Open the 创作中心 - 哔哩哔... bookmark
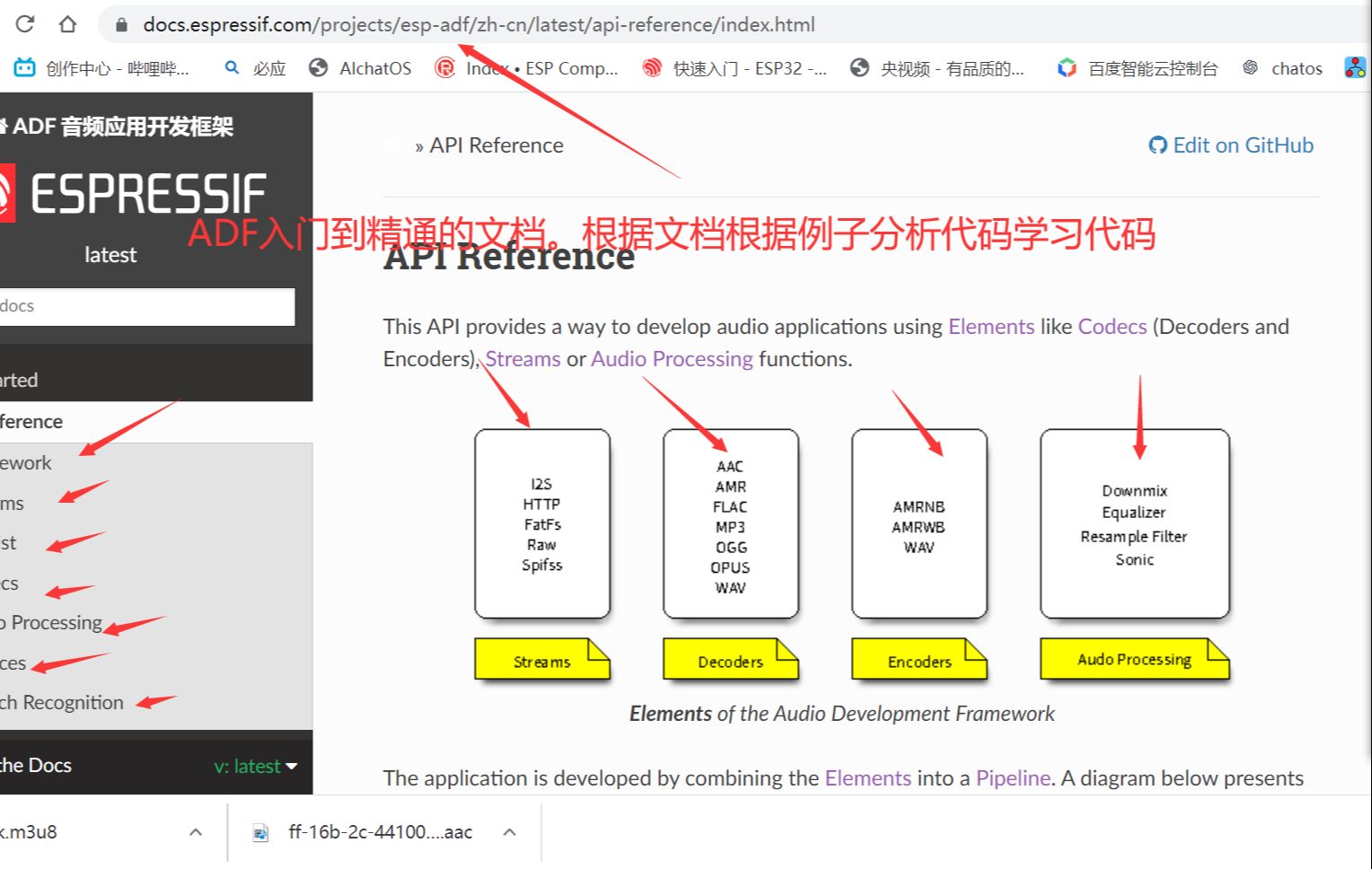Screen dimensions: 1372x869 (x=101, y=68)
